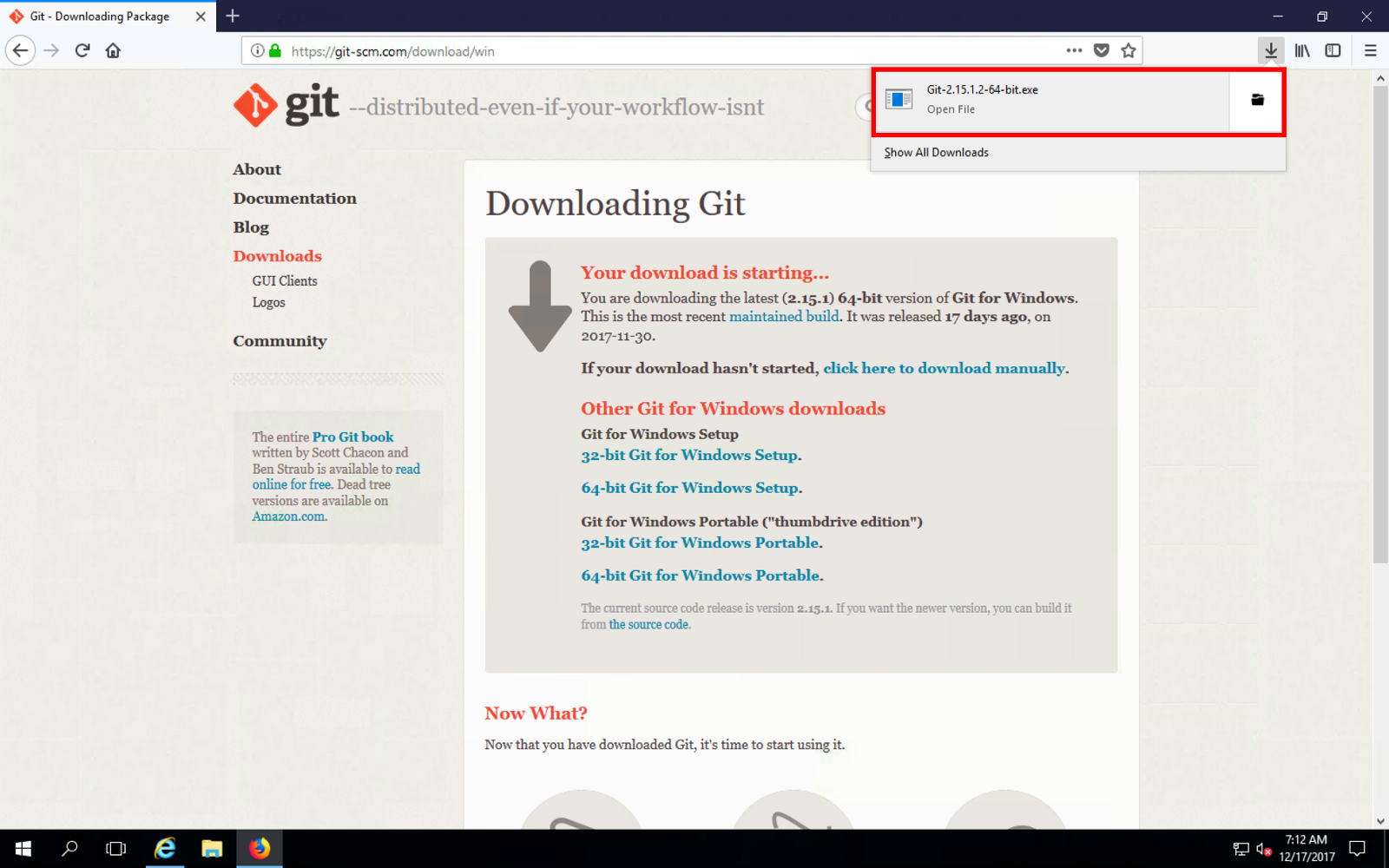Viewport: 1389px width, 868px height.
Task: Open Windows taskbar search
Action: 69,848
